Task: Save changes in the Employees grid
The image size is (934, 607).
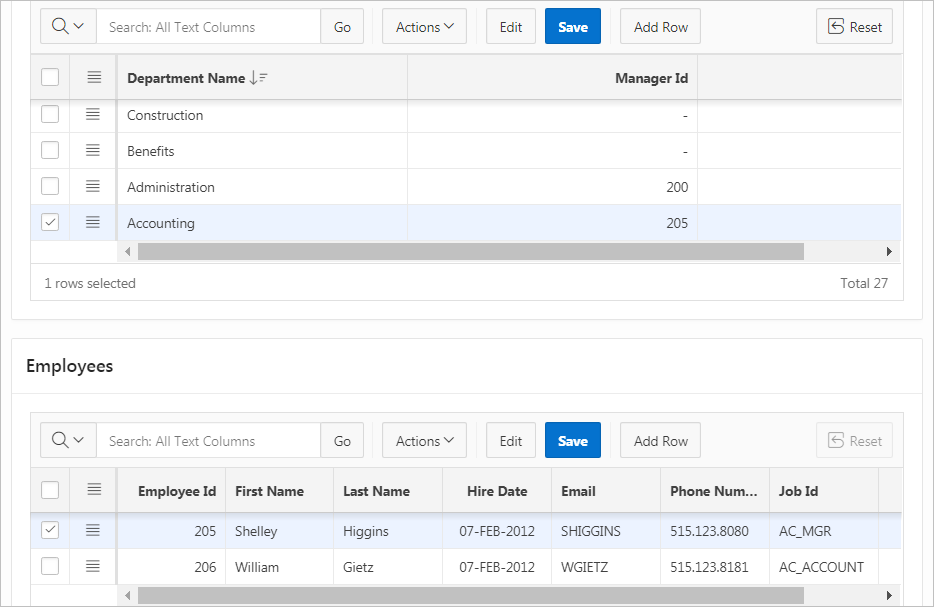Action: pos(572,441)
